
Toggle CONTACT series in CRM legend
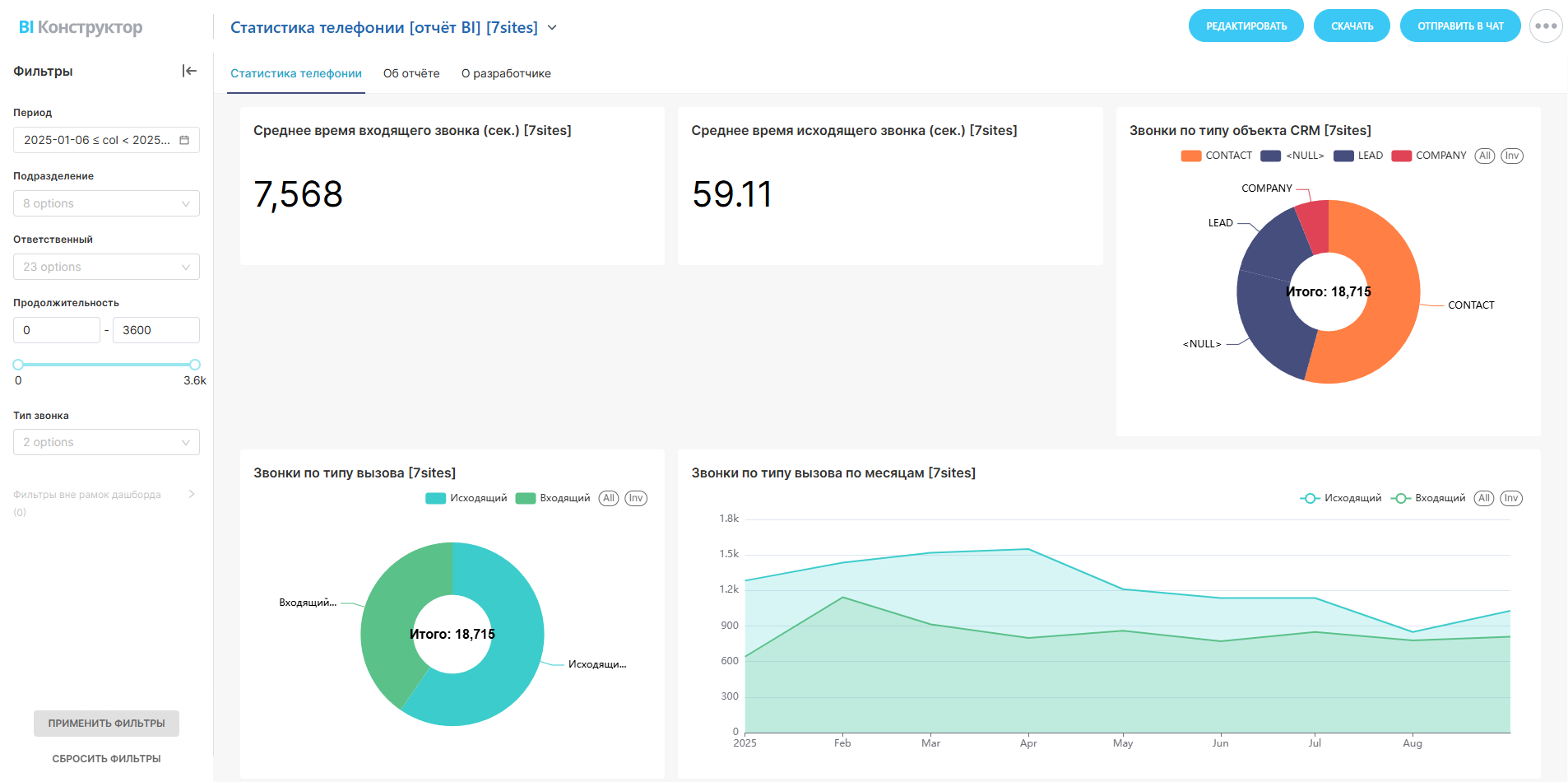[x=1216, y=156]
